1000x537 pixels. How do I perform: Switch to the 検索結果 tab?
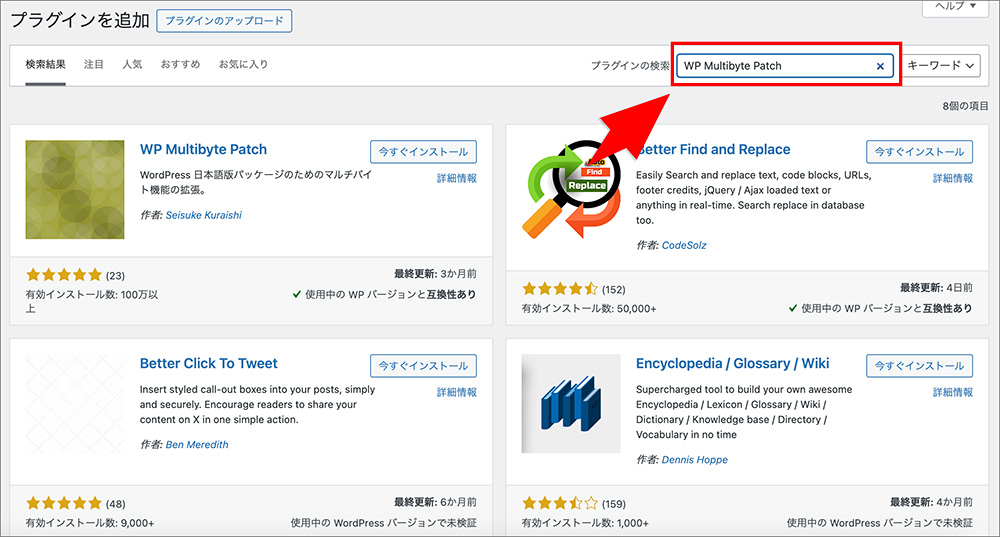click(x=45, y=64)
